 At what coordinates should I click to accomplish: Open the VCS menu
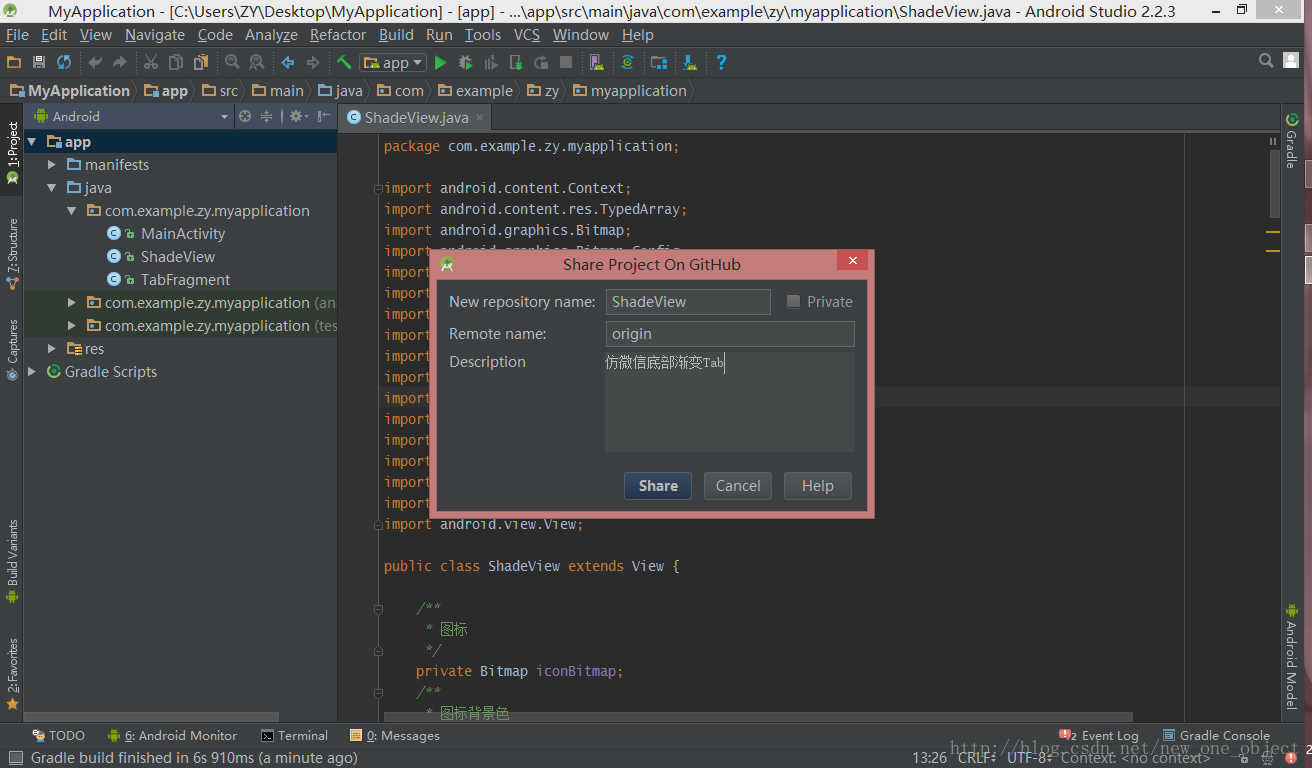(x=527, y=34)
